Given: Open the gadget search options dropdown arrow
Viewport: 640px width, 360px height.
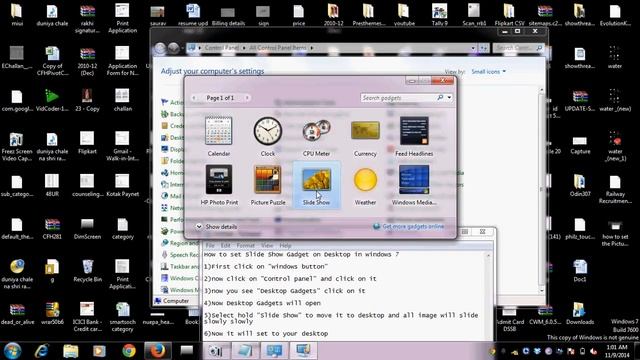Looking at the screenshot, I should [449, 98].
